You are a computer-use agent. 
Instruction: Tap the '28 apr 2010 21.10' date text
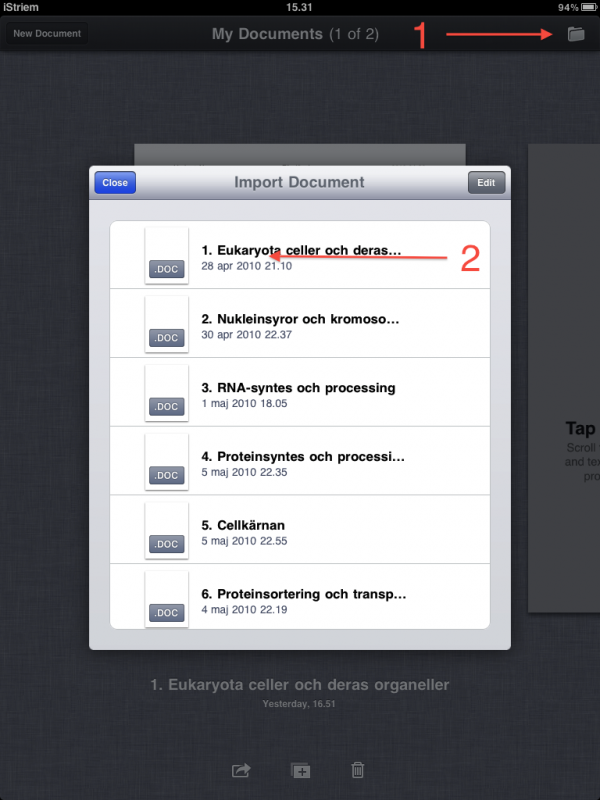point(246,266)
